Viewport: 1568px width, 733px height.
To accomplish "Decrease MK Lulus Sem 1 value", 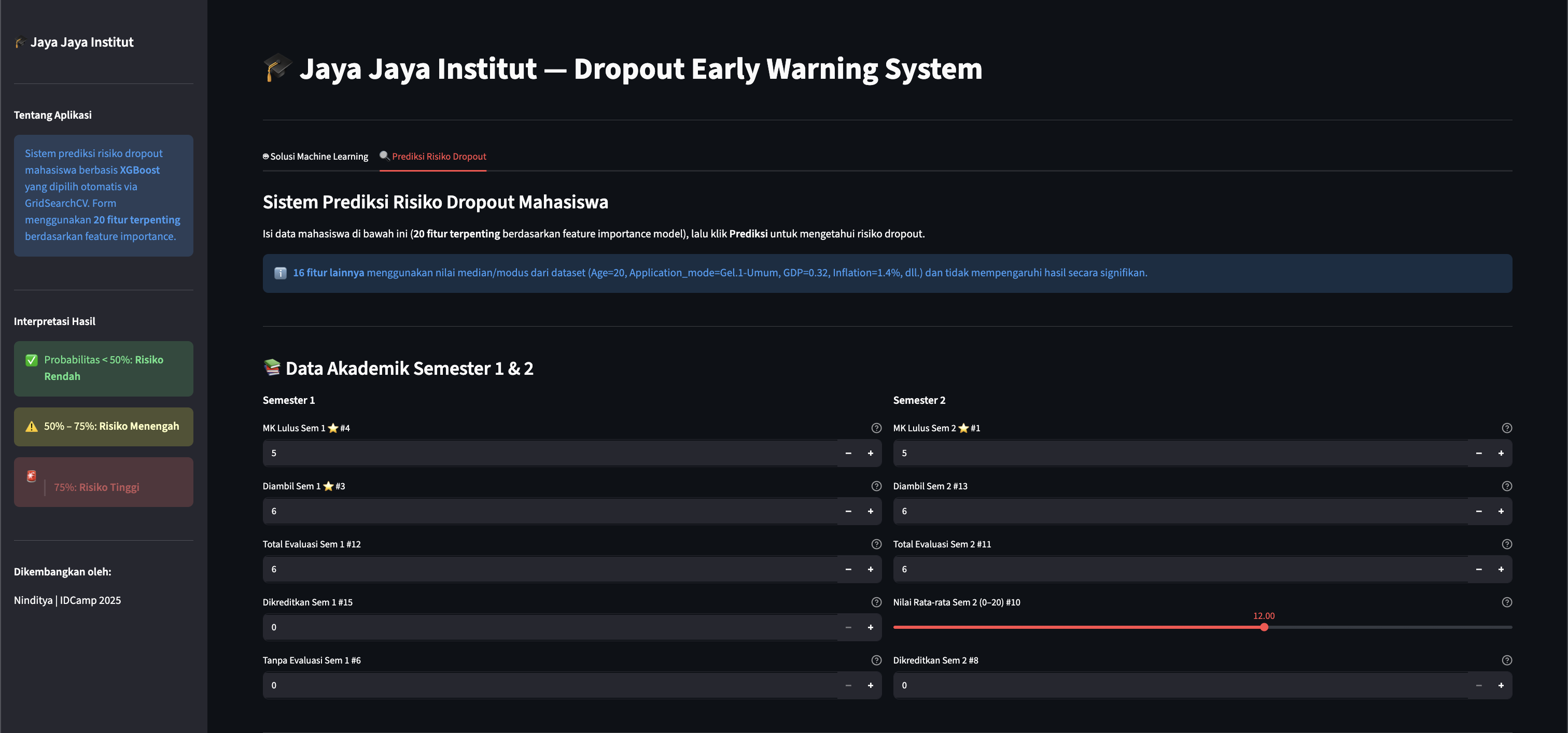I will (848, 453).
